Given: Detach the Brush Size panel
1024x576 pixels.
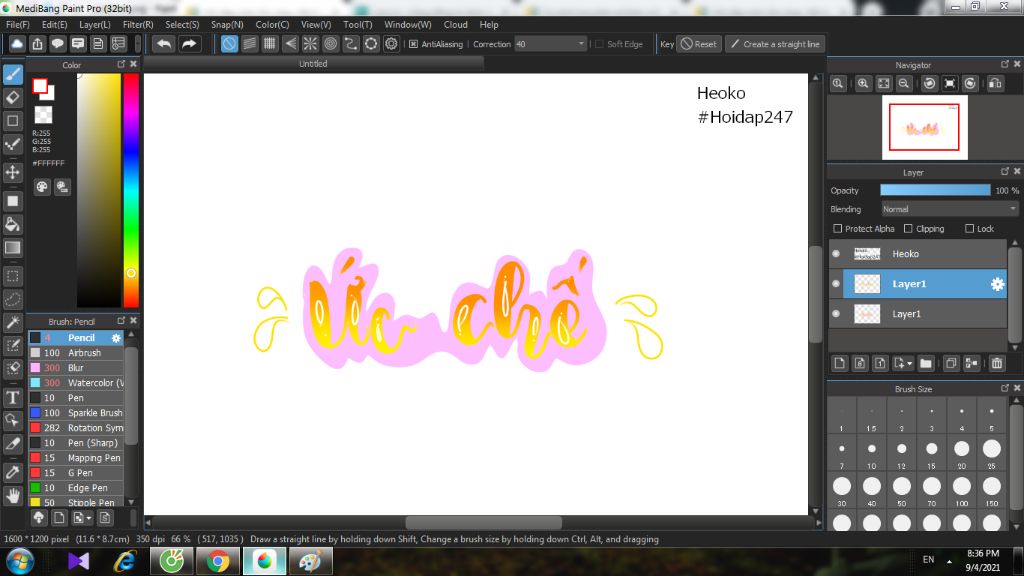Looking at the screenshot, I should [x=1004, y=388].
